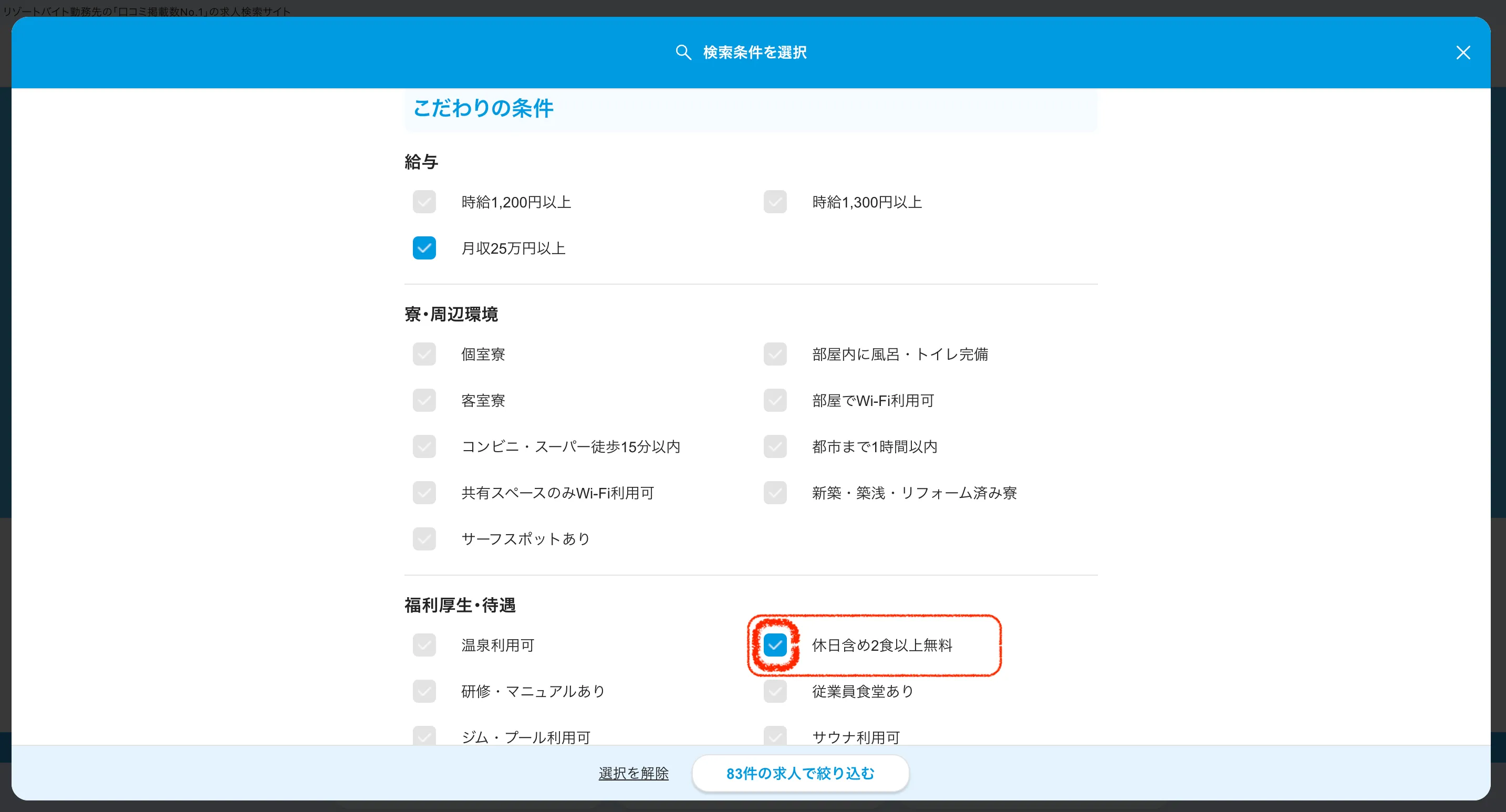Enable 部屋内に風呂・トイレ完備
The height and width of the screenshot is (812, 1506).
[x=775, y=353]
